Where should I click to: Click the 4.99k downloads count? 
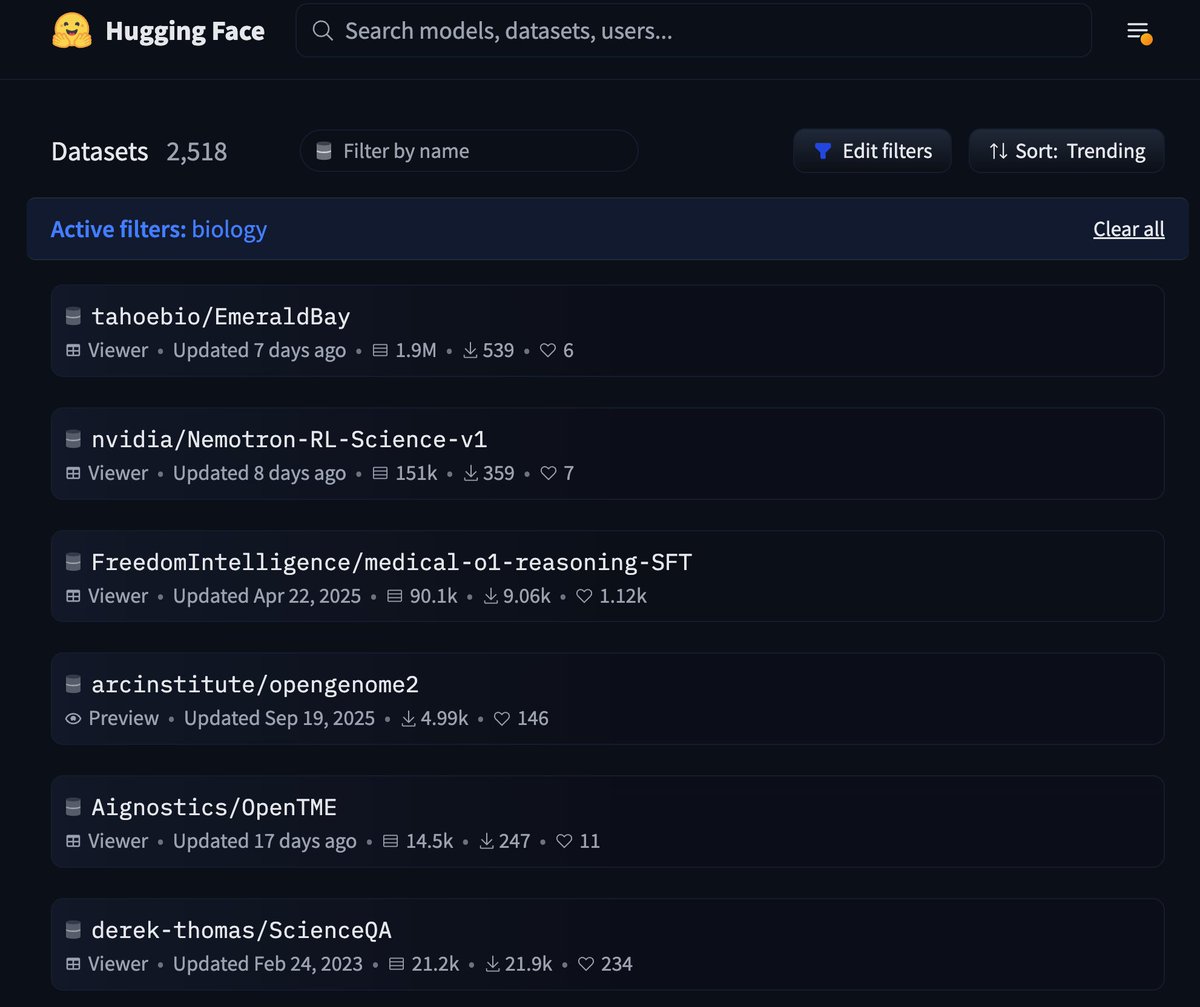pyautogui.click(x=444, y=719)
